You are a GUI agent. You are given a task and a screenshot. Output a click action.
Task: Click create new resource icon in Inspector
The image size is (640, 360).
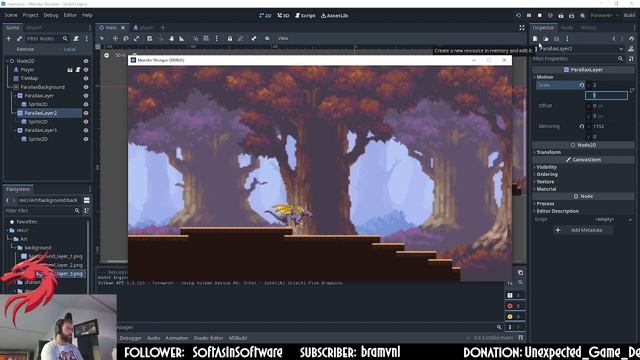[x=535, y=38]
